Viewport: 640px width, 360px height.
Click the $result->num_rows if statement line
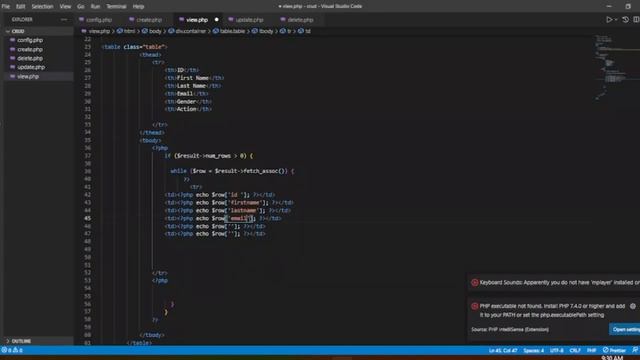click(209, 156)
